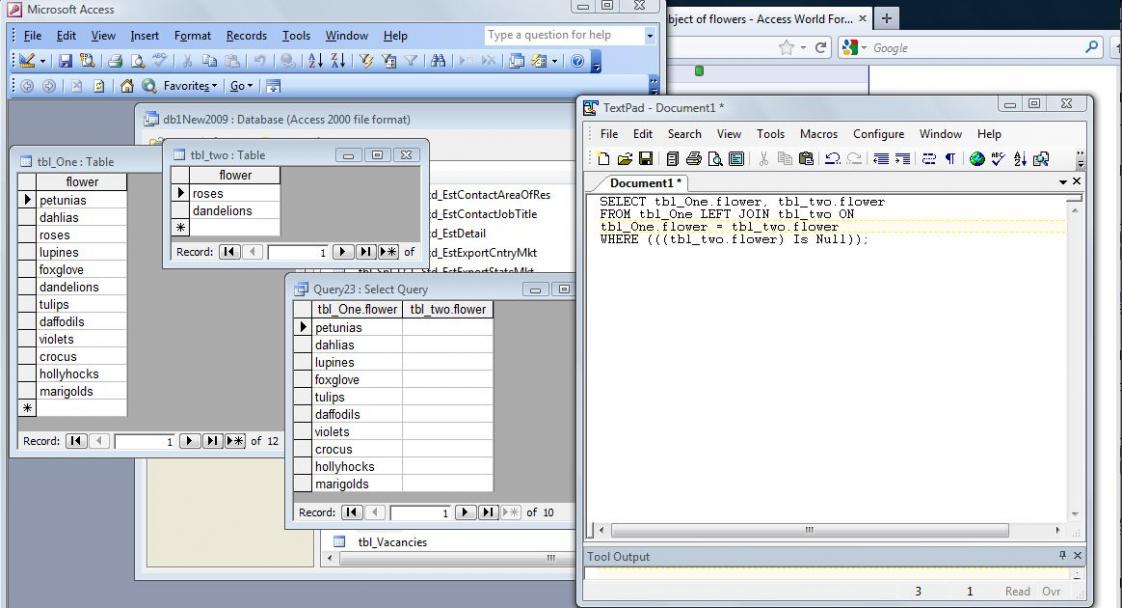Click Print icon in TextPad toolbar

click(693, 159)
